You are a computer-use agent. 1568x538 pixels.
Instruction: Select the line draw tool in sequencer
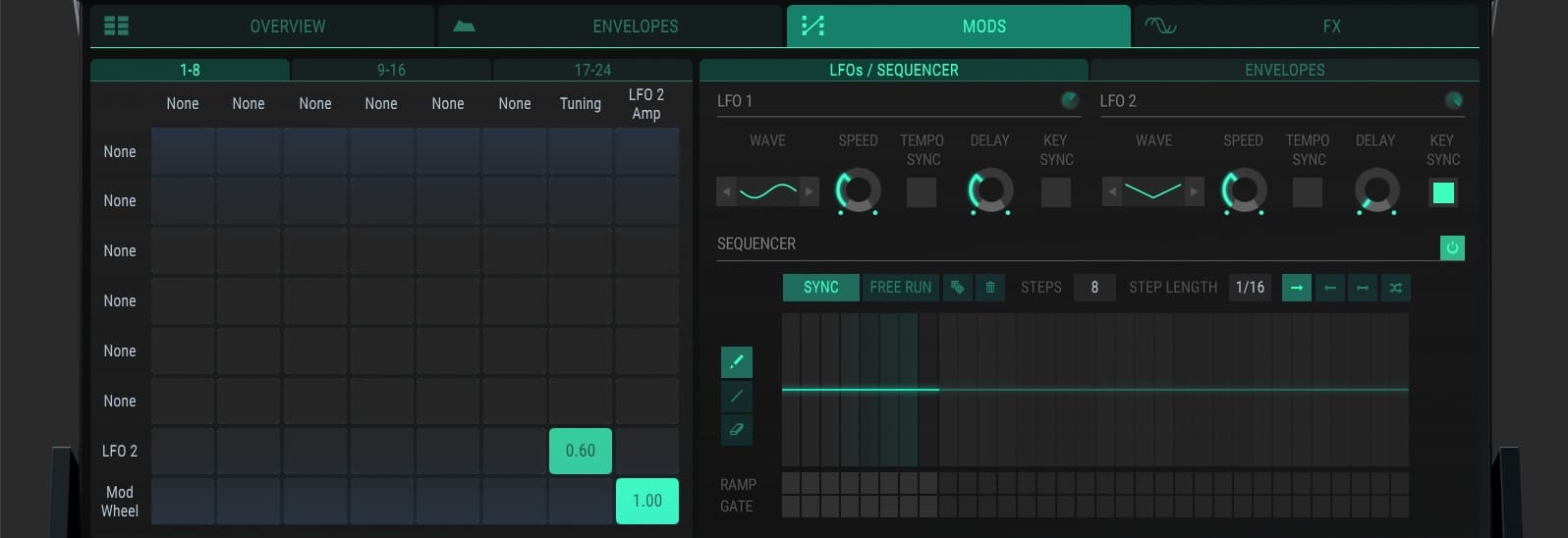coord(737,396)
